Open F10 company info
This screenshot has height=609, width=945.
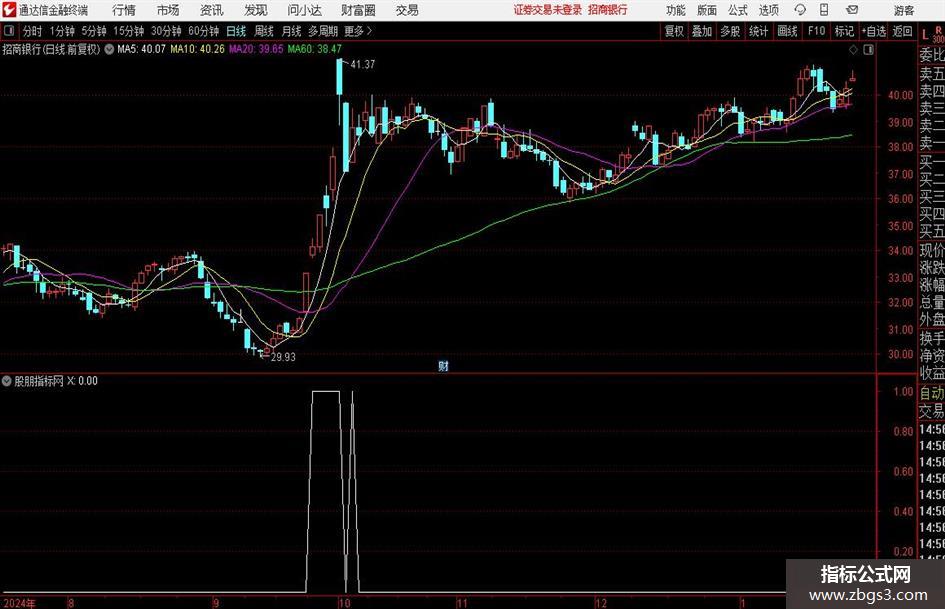[x=816, y=31]
